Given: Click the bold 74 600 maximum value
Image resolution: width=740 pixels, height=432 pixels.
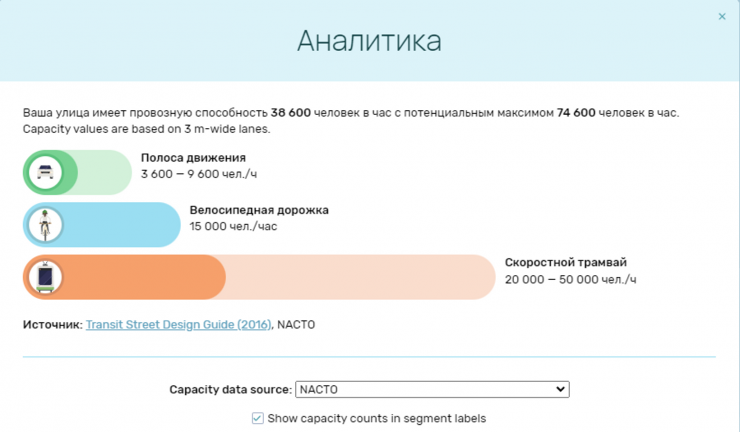Looking at the screenshot, I should [x=577, y=113].
